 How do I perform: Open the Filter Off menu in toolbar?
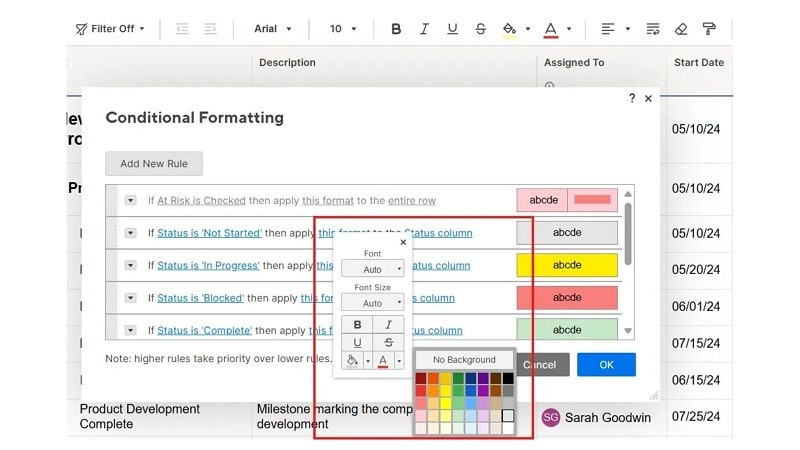click(x=110, y=29)
